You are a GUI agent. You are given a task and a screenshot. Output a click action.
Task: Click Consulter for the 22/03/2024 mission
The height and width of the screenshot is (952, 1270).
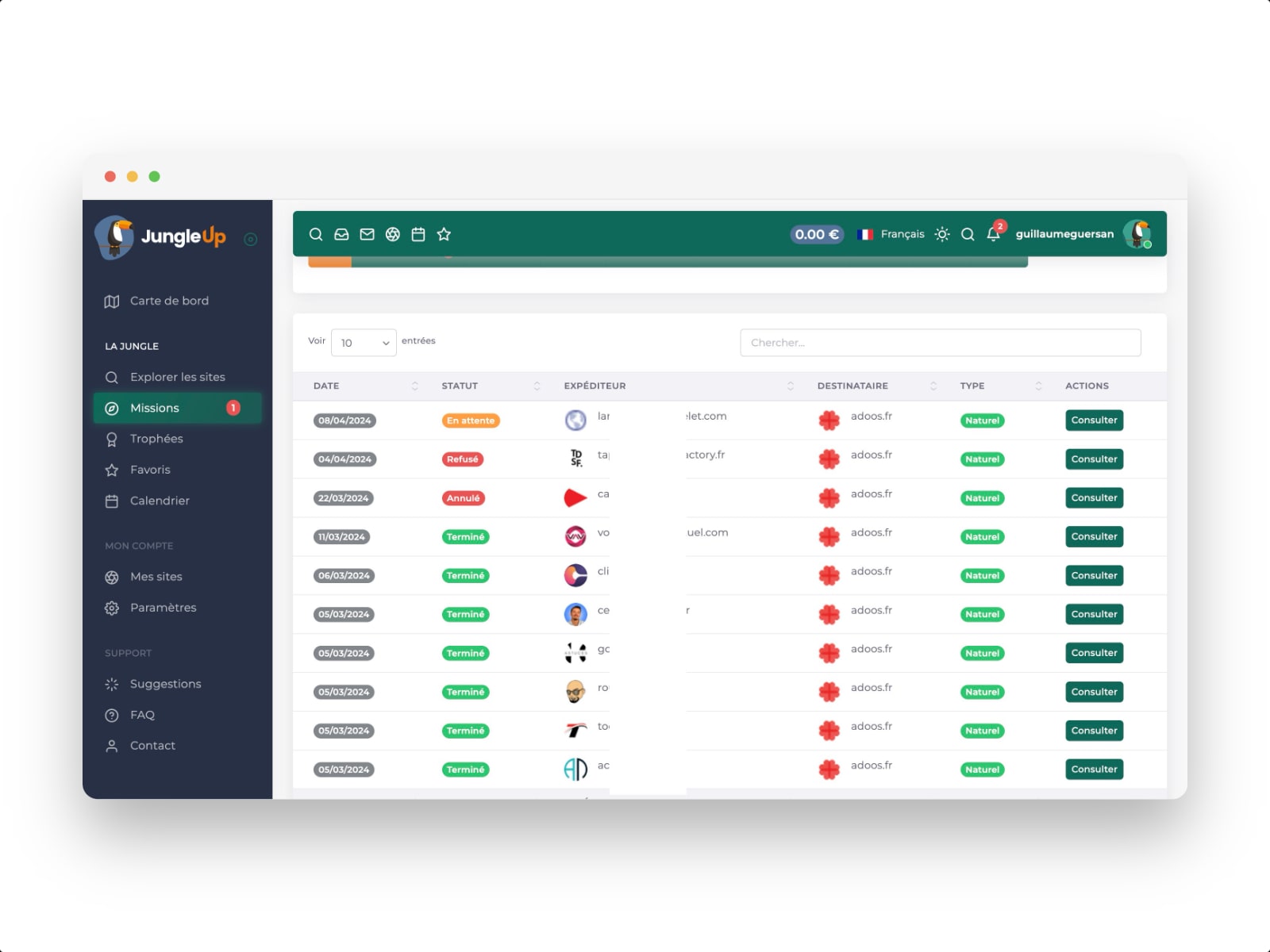[x=1094, y=498]
